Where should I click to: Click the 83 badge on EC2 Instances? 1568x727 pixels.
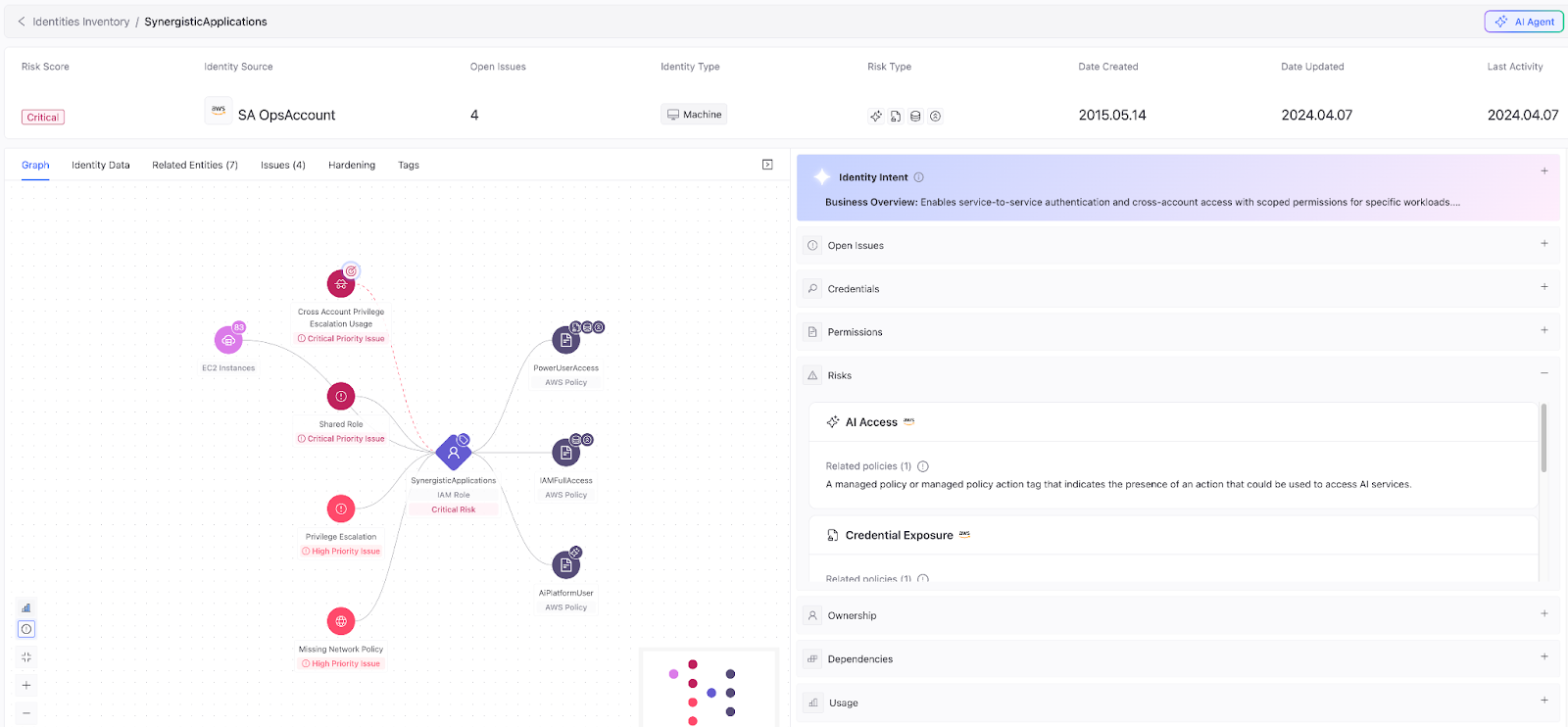click(238, 327)
